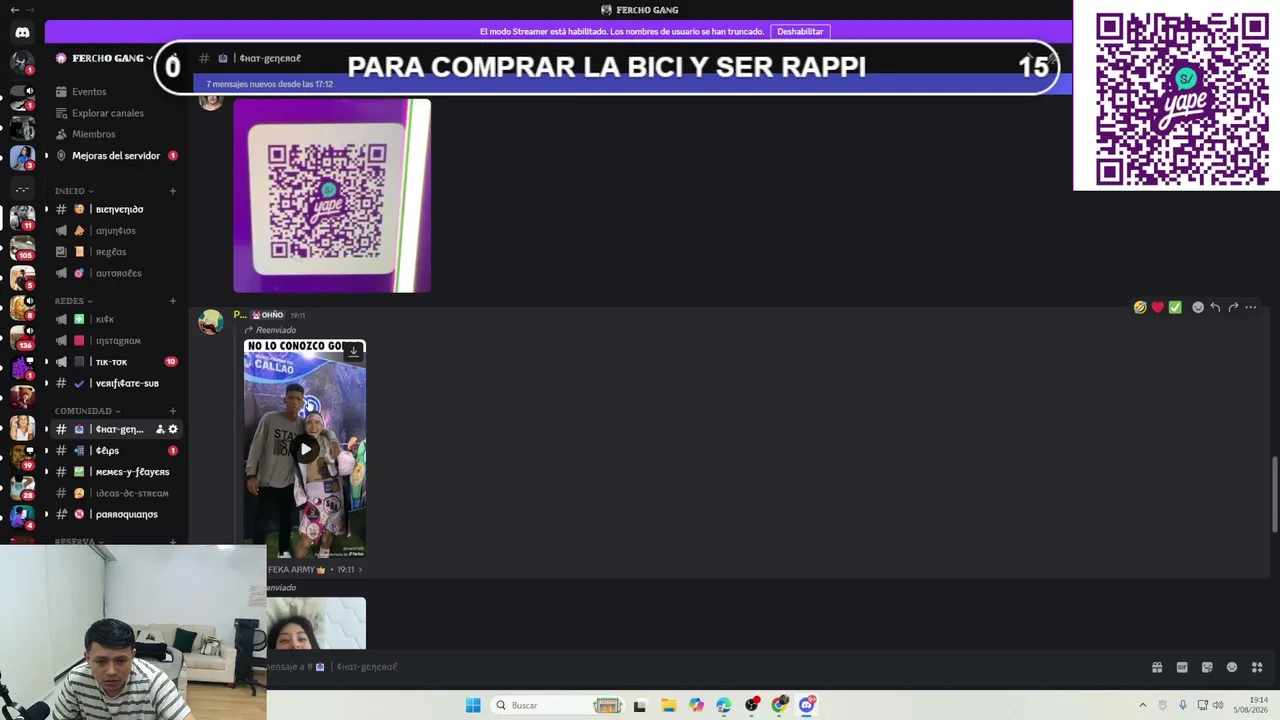Open the instagram channel
1280x720 pixels.
(118, 341)
